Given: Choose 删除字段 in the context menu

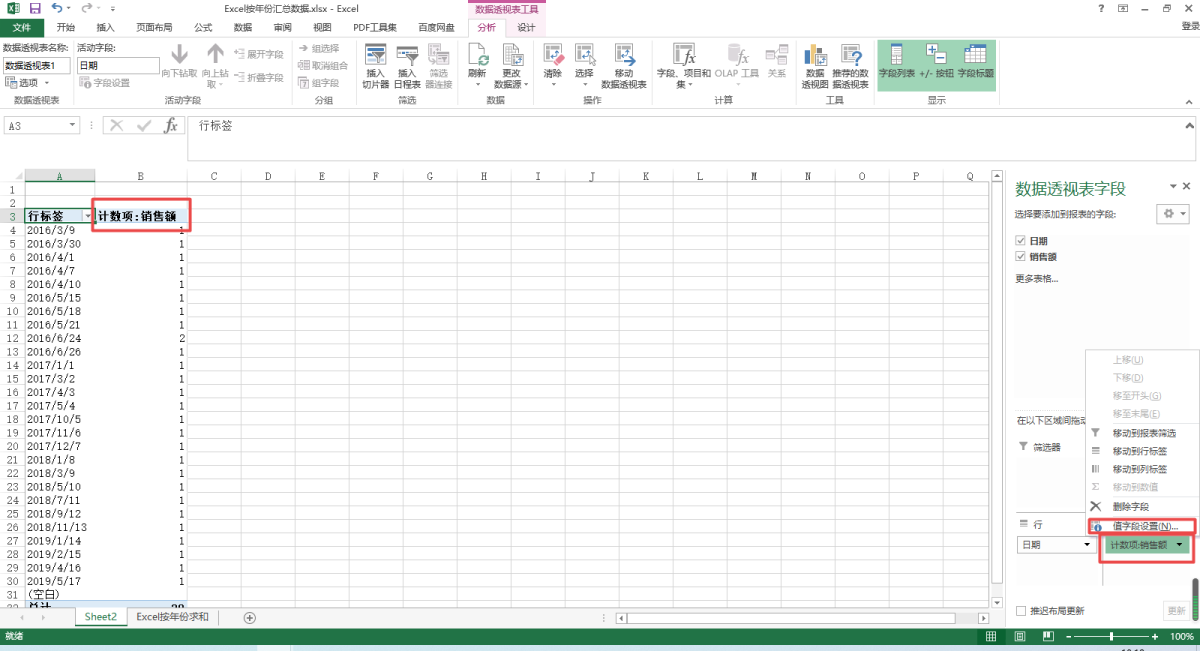Looking at the screenshot, I should [x=1130, y=507].
